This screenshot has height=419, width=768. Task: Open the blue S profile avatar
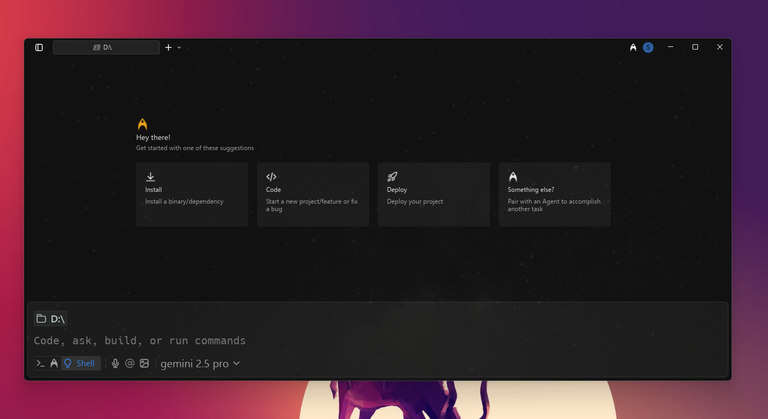[648, 48]
